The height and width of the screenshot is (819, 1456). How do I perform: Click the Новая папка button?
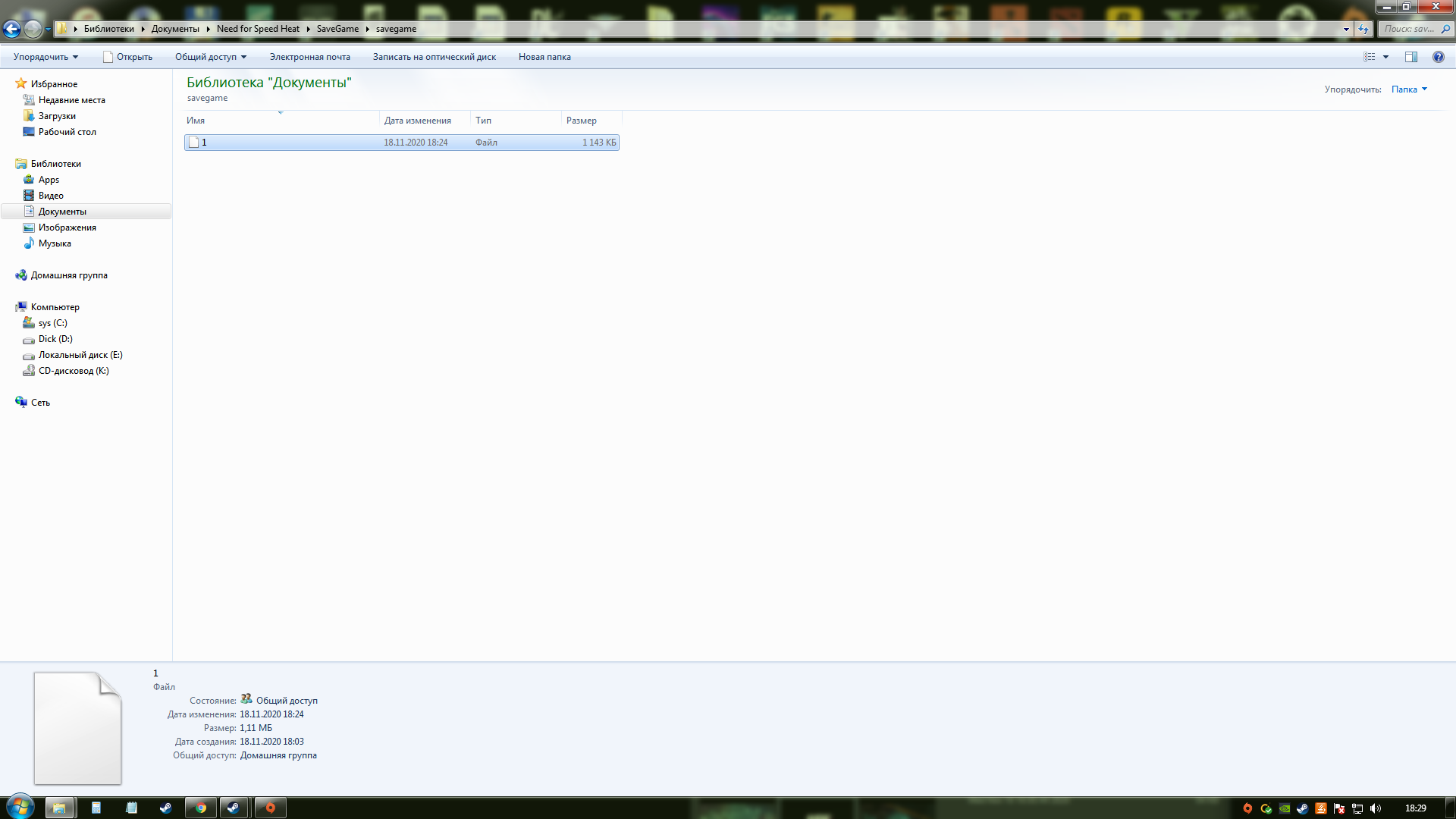[544, 57]
